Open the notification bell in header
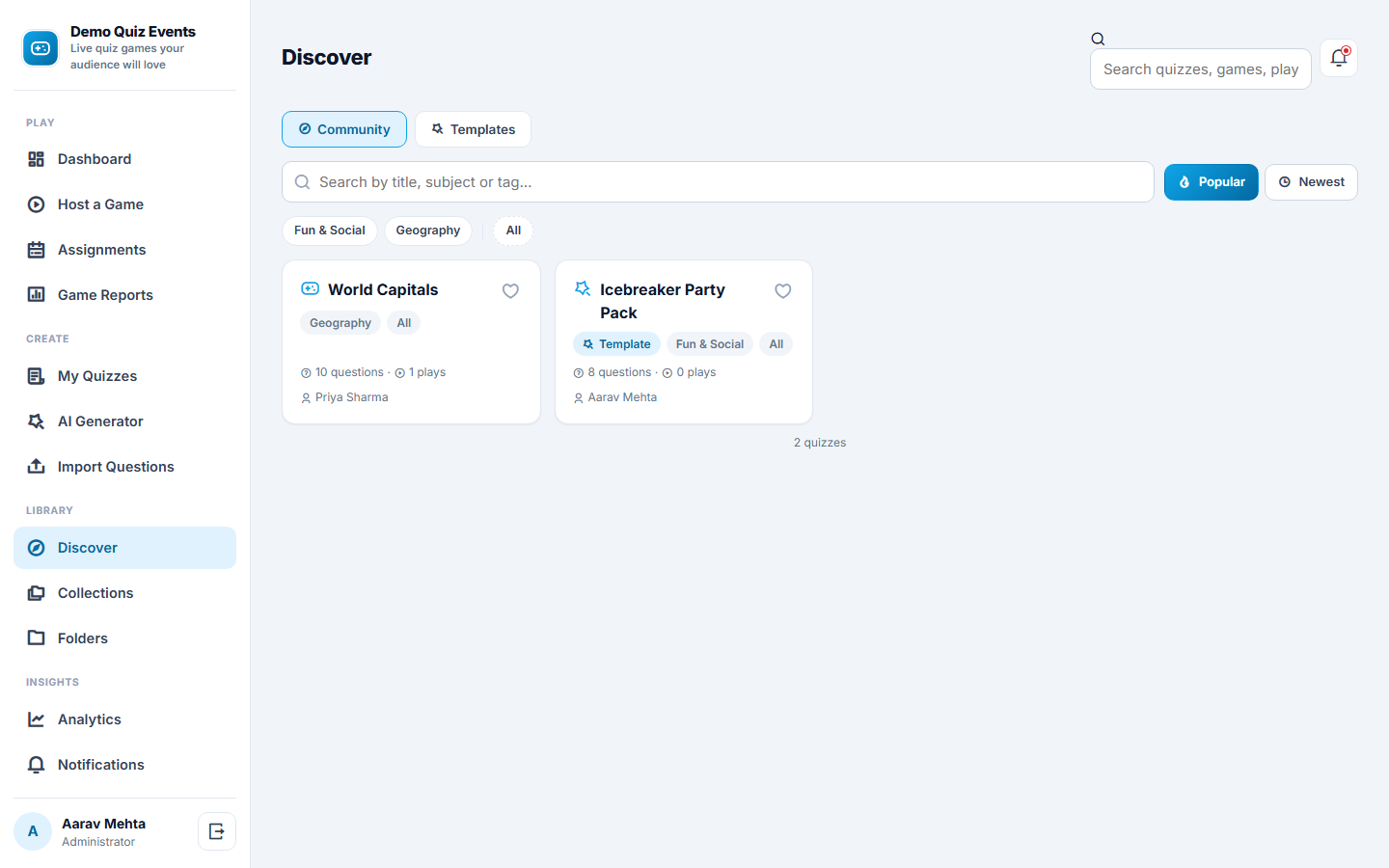Image resolution: width=1389 pixels, height=868 pixels. click(x=1339, y=58)
